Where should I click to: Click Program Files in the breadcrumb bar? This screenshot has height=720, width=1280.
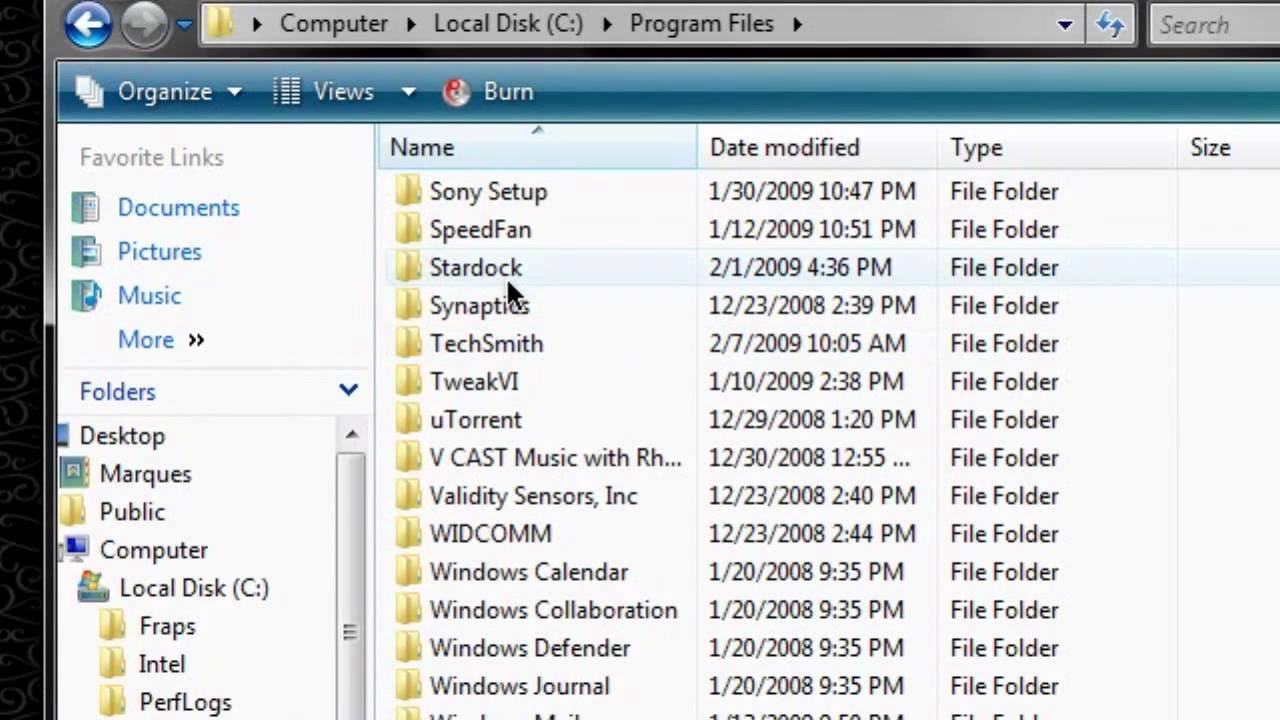(701, 23)
